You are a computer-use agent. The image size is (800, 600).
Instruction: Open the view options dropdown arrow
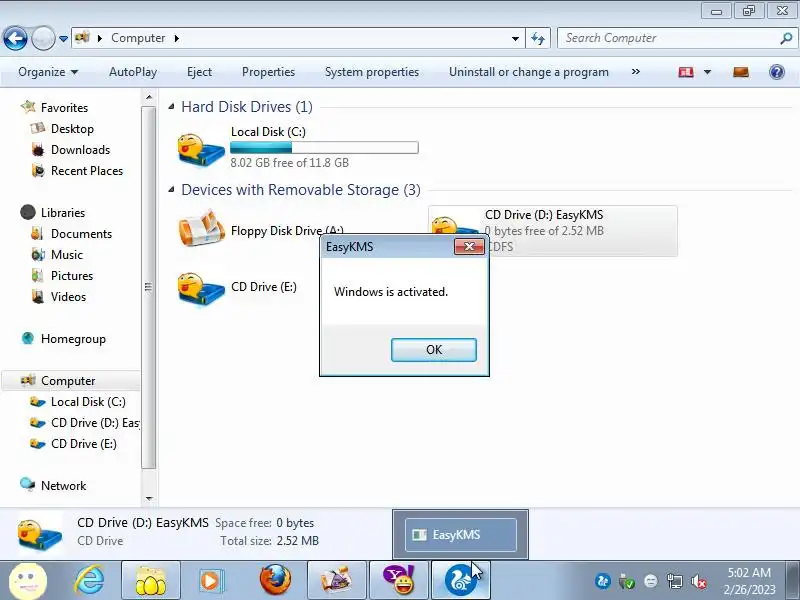707,72
